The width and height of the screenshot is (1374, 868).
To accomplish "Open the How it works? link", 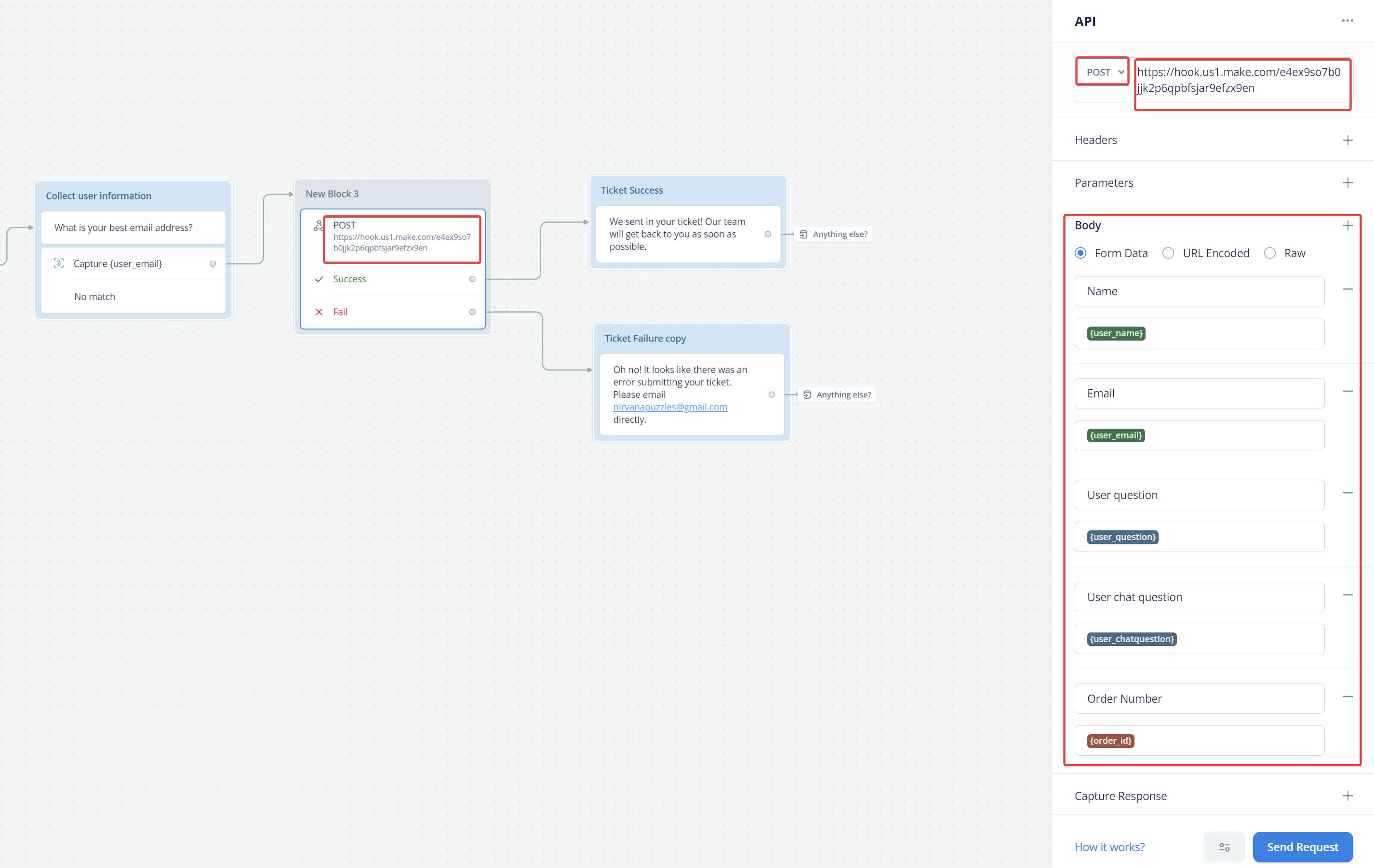I will [1109, 847].
